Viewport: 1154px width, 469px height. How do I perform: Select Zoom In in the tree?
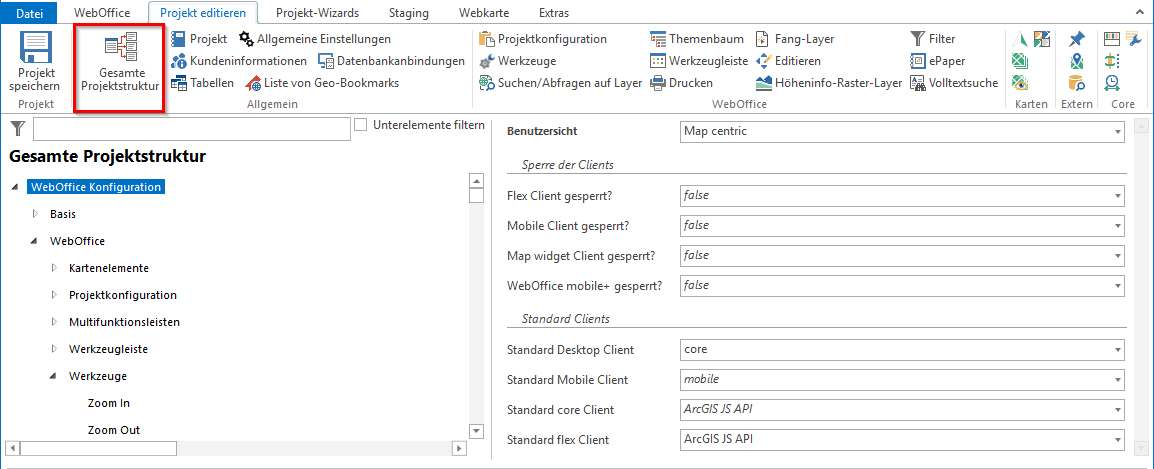point(108,403)
